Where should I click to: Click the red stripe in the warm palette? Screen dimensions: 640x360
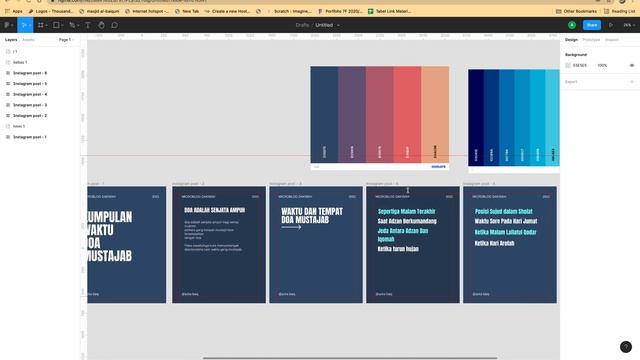click(407, 114)
